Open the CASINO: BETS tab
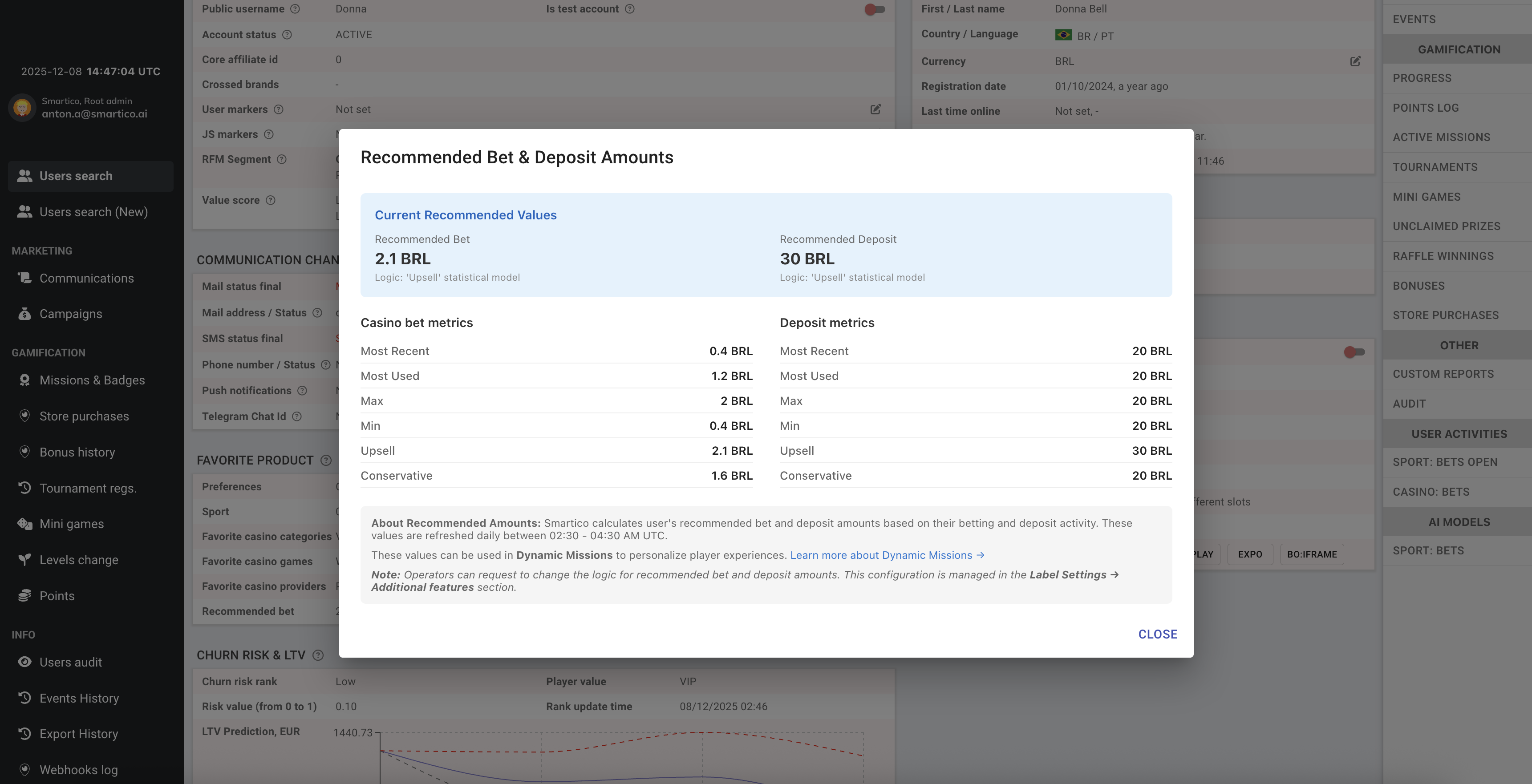The image size is (1532, 784). click(x=1431, y=492)
